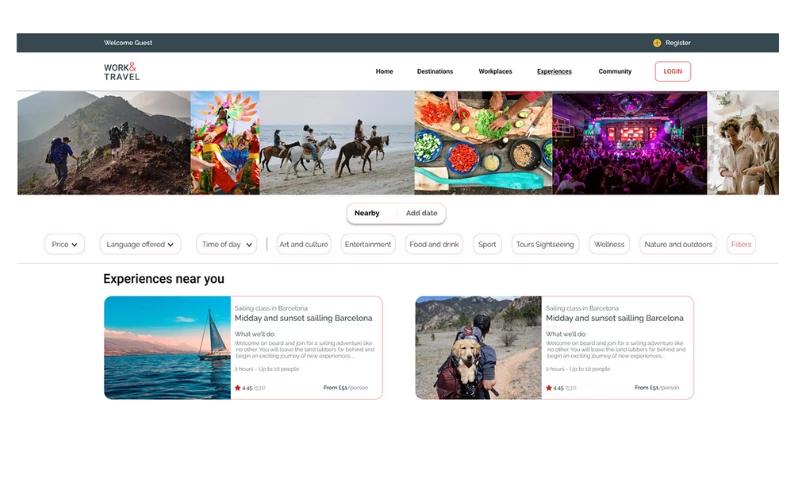Open the sailboat experience thumbnail
The width and height of the screenshot is (800, 480).
coord(167,347)
